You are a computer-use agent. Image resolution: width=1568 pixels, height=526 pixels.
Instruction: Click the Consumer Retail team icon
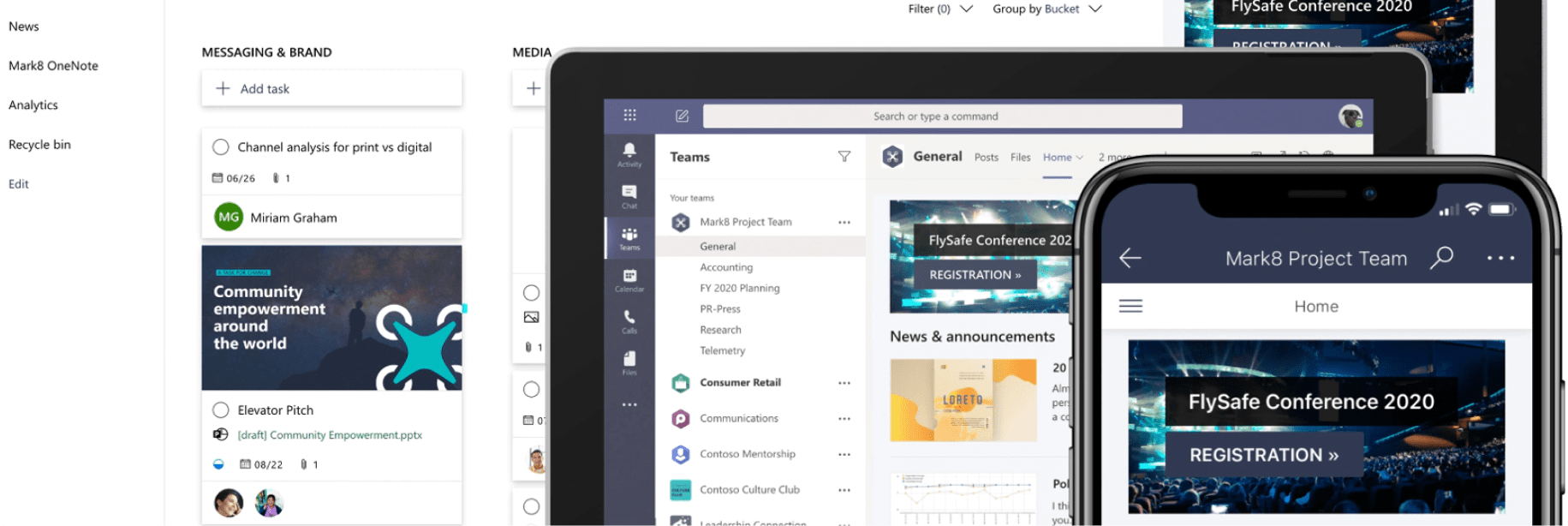pos(681,383)
